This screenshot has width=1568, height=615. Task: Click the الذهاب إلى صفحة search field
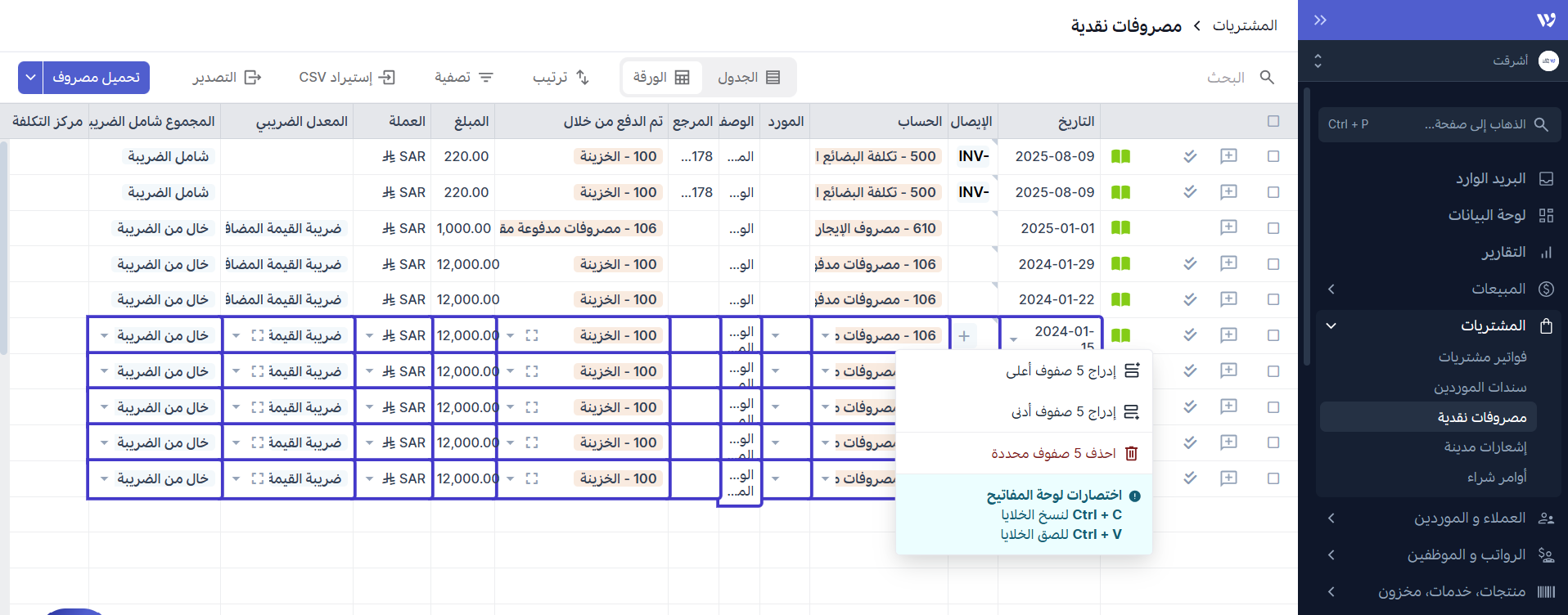1439,124
